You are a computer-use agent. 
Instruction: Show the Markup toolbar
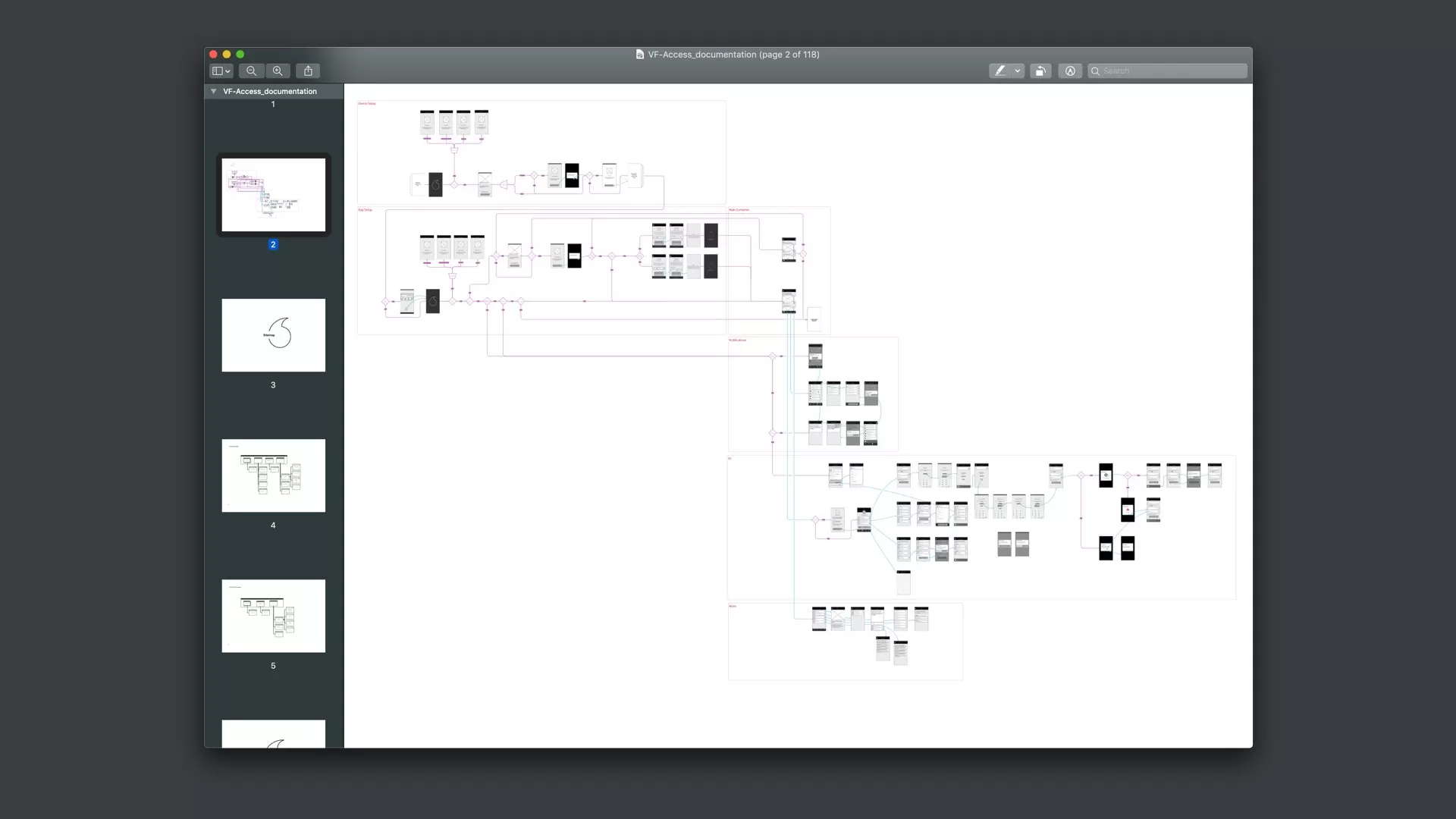click(1070, 71)
